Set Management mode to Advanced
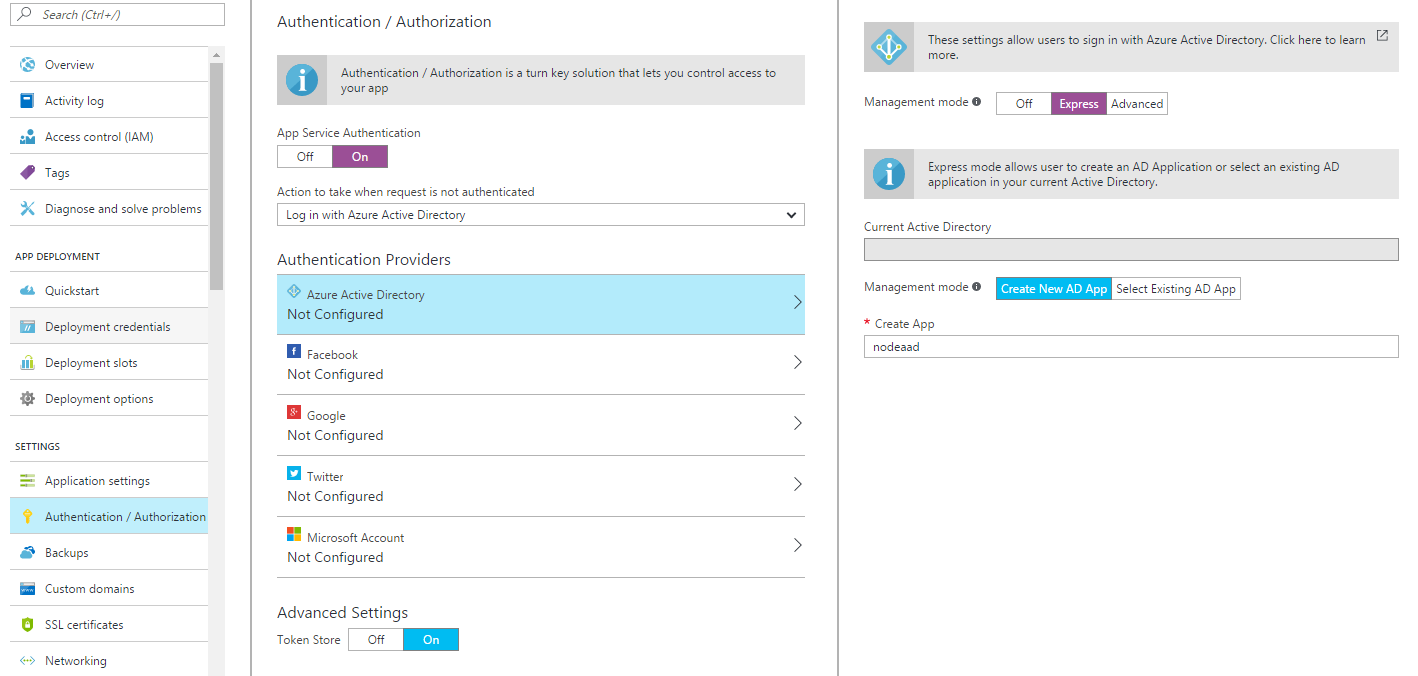 (1137, 103)
